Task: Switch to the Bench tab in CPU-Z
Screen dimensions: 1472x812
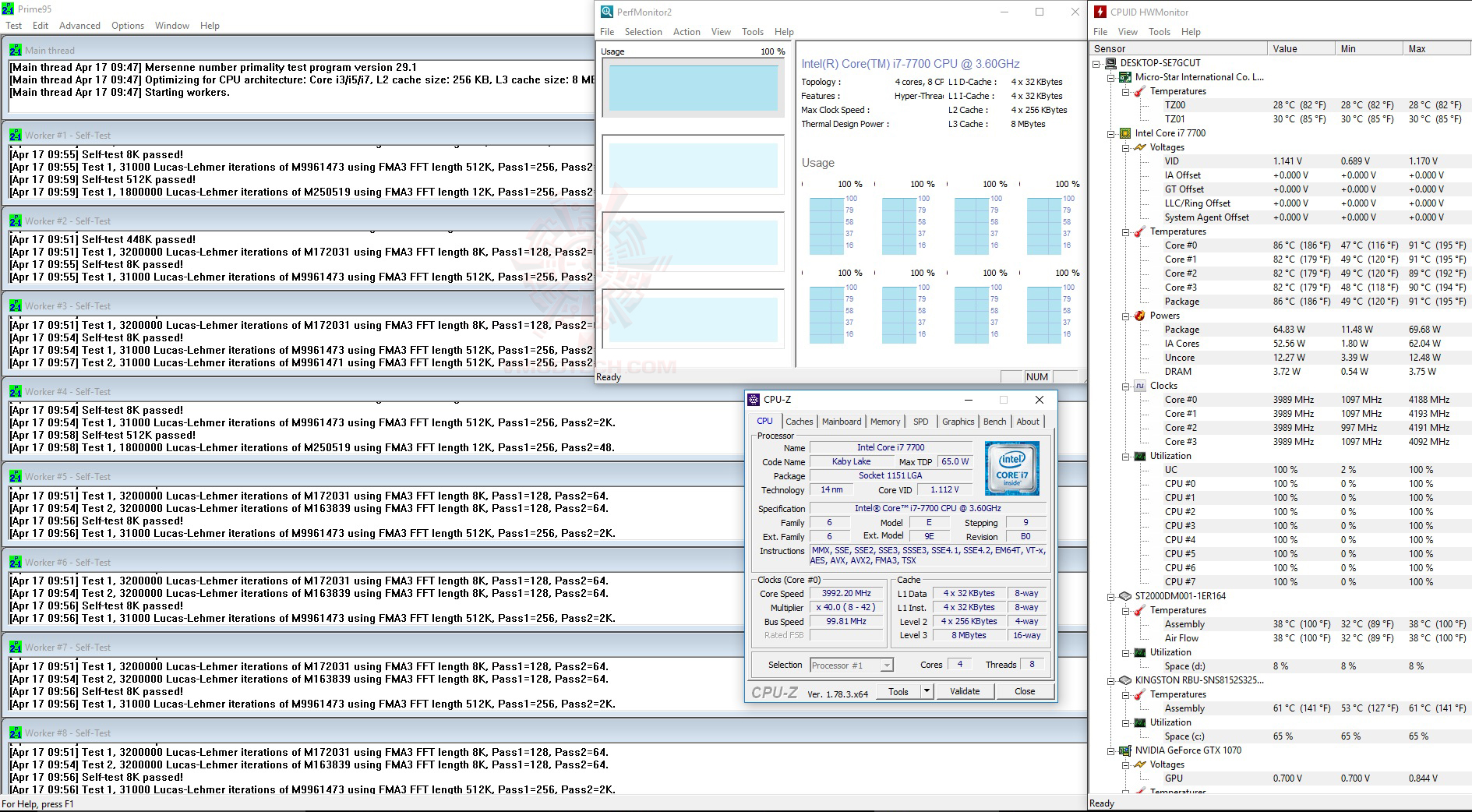Action: [994, 422]
